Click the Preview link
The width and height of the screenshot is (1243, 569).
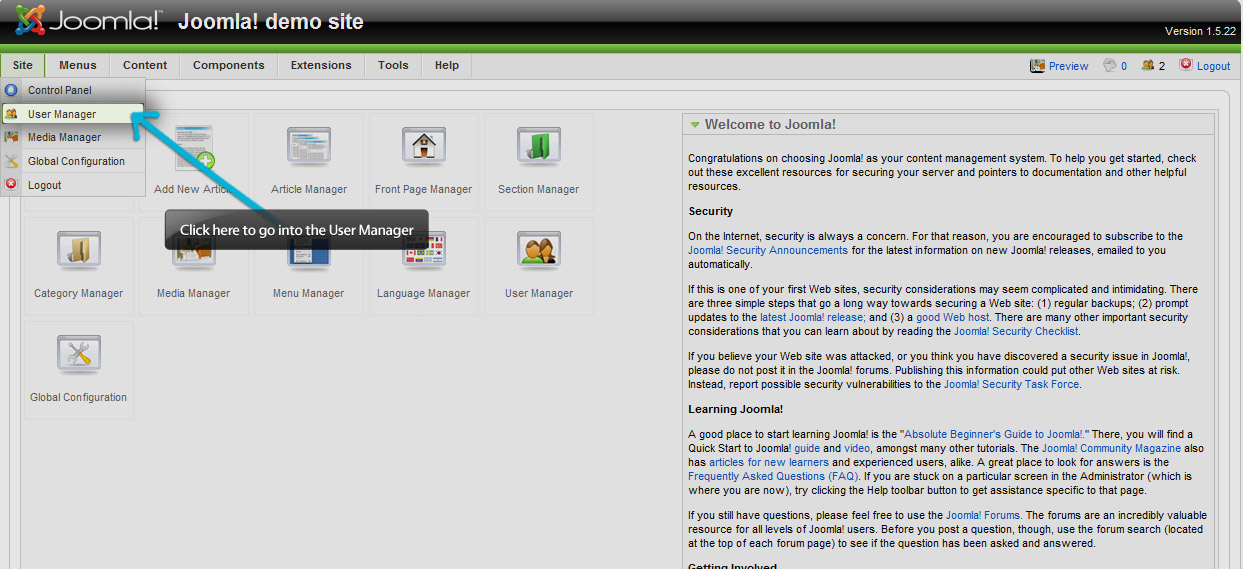(x=1068, y=66)
